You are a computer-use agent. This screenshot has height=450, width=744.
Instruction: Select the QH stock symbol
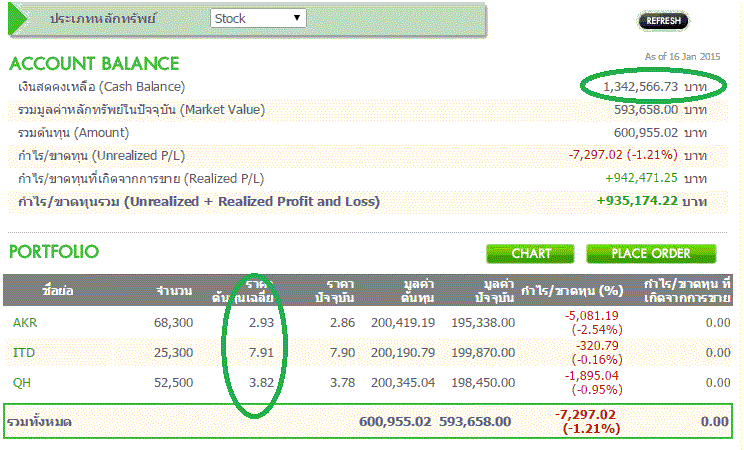[21, 382]
